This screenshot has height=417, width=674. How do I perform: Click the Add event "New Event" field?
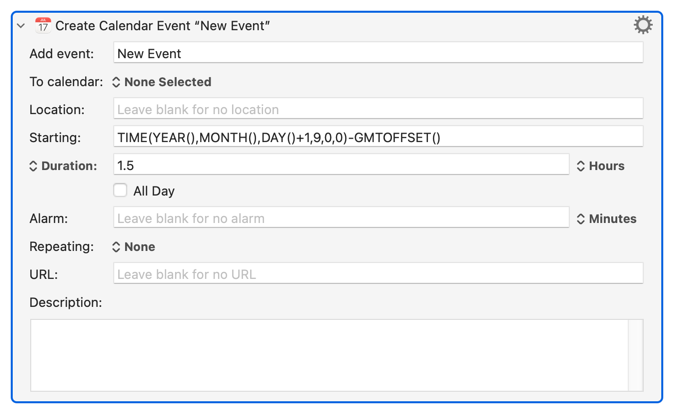pyautogui.click(x=378, y=54)
